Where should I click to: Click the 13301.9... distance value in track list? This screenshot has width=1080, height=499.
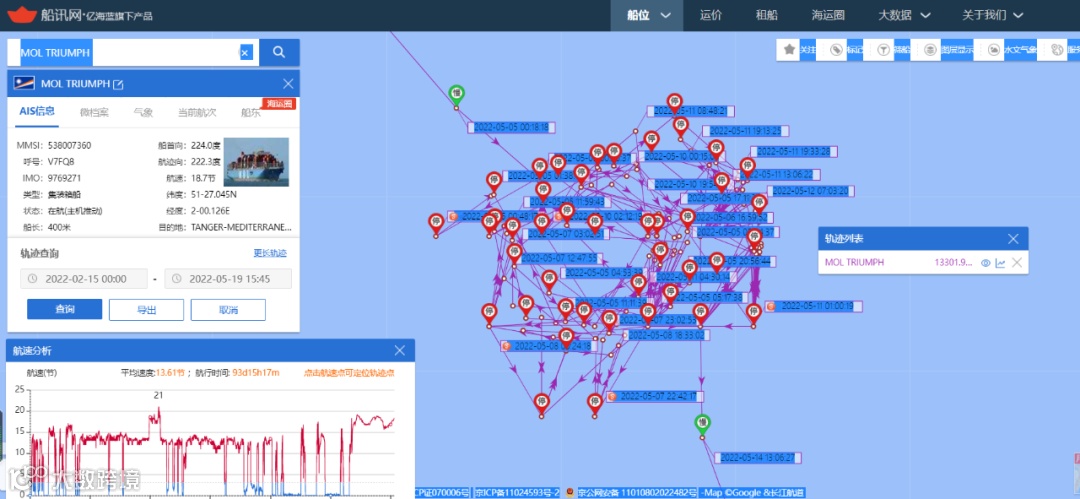point(953,263)
